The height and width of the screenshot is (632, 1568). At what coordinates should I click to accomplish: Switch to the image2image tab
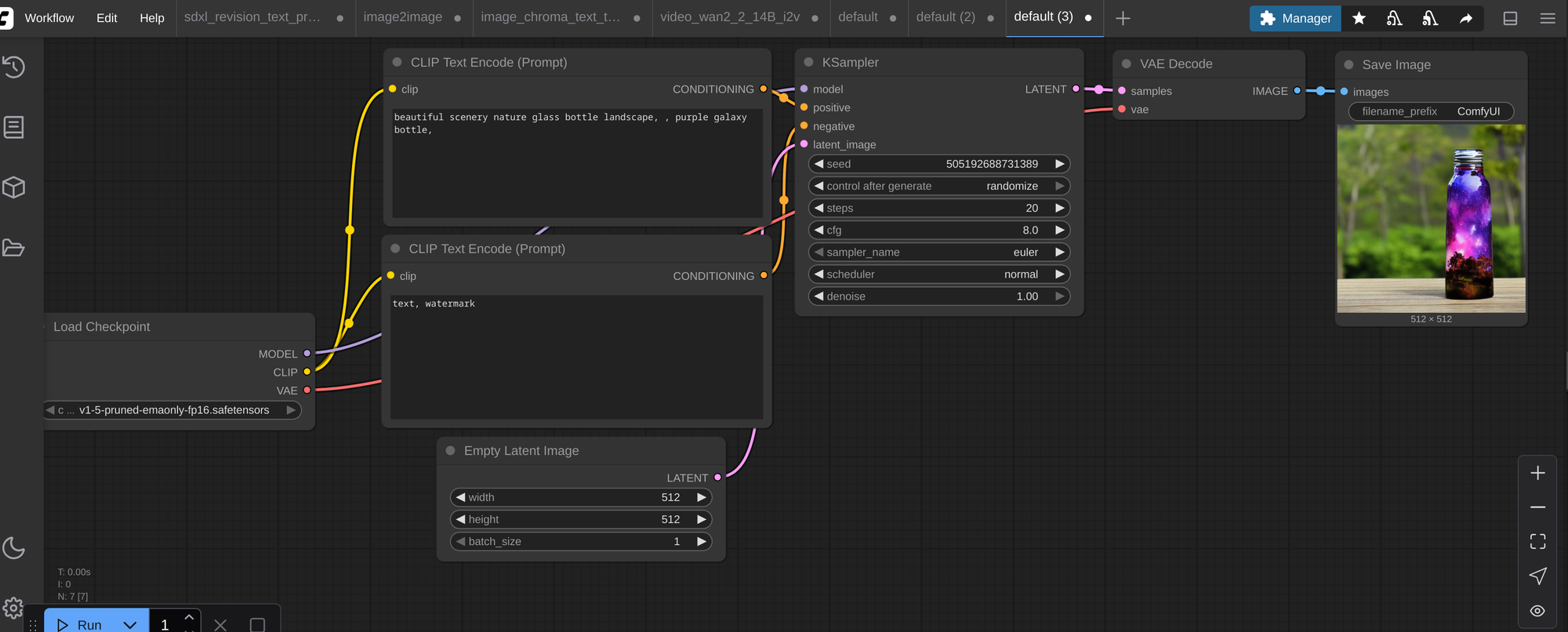(x=402, y=17)
